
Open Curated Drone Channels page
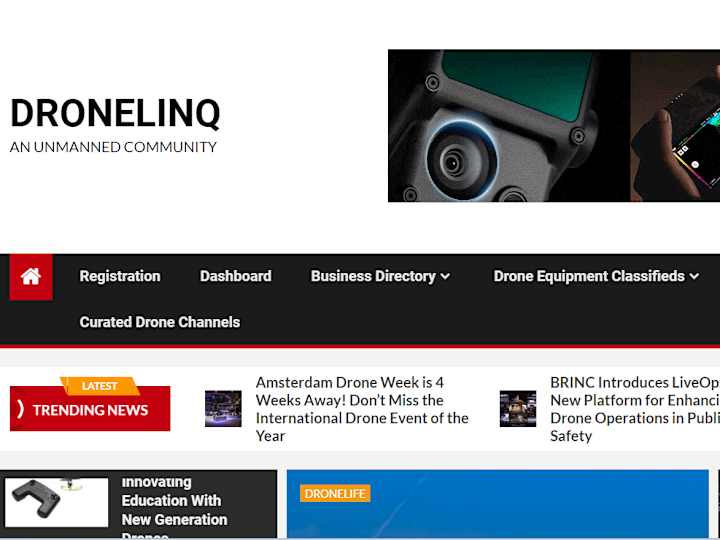coord(160,322)
